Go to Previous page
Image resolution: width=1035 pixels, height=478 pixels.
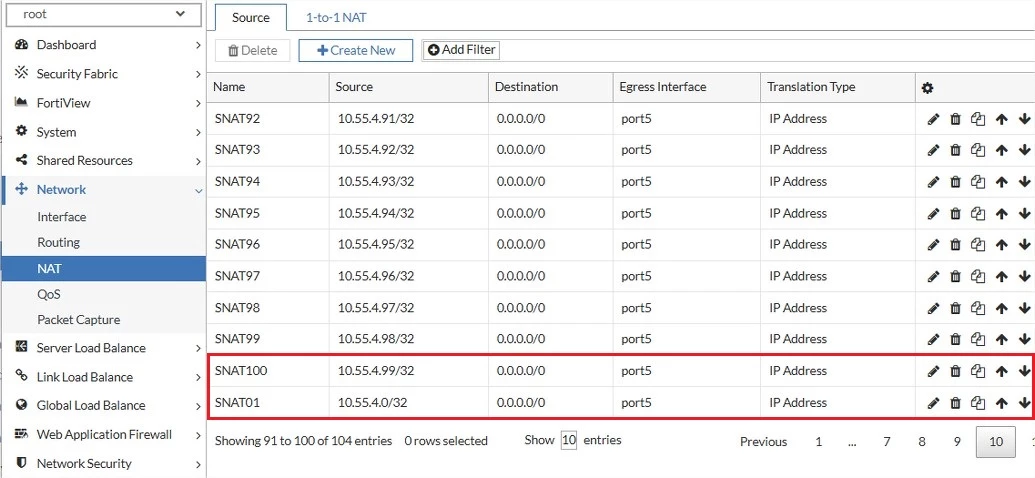(x=763, y=442)
